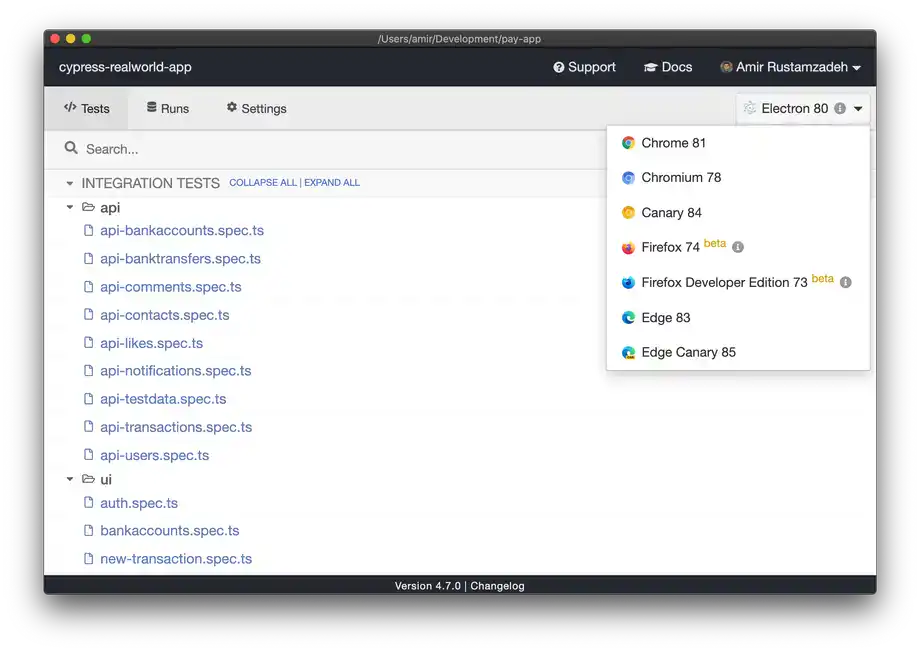
Task: Click the COLLAPSE ALL link
Action: [263, 183]
